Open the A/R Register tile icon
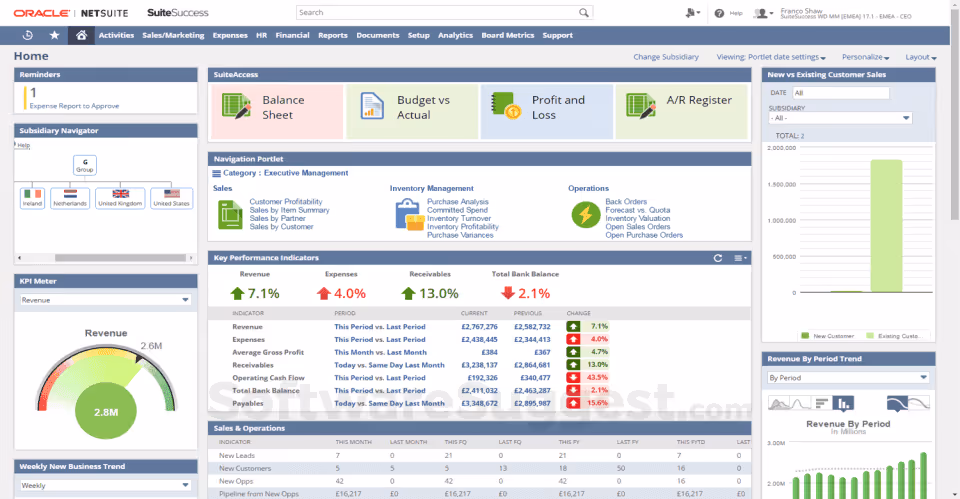The width and height of the screenshot is (960, 499). 640,106
